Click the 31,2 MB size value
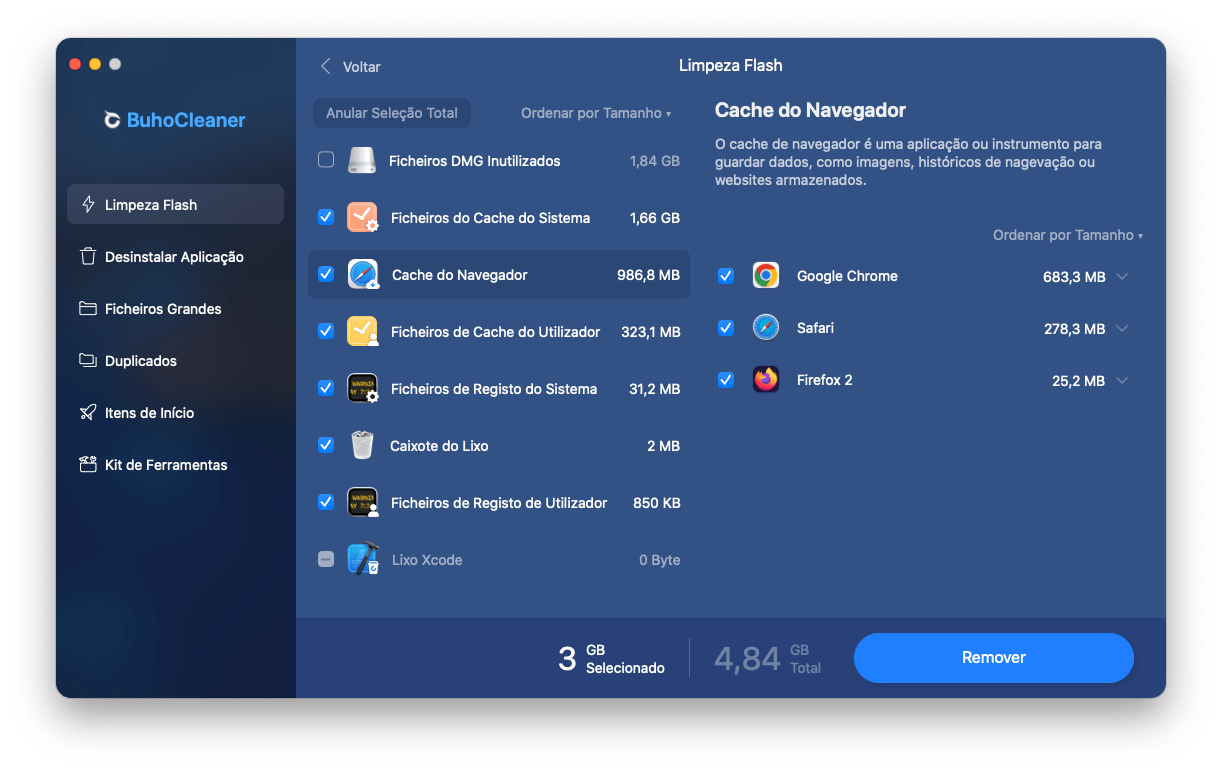Viewport: 1222px width, 772px height. tap(655, 389)
